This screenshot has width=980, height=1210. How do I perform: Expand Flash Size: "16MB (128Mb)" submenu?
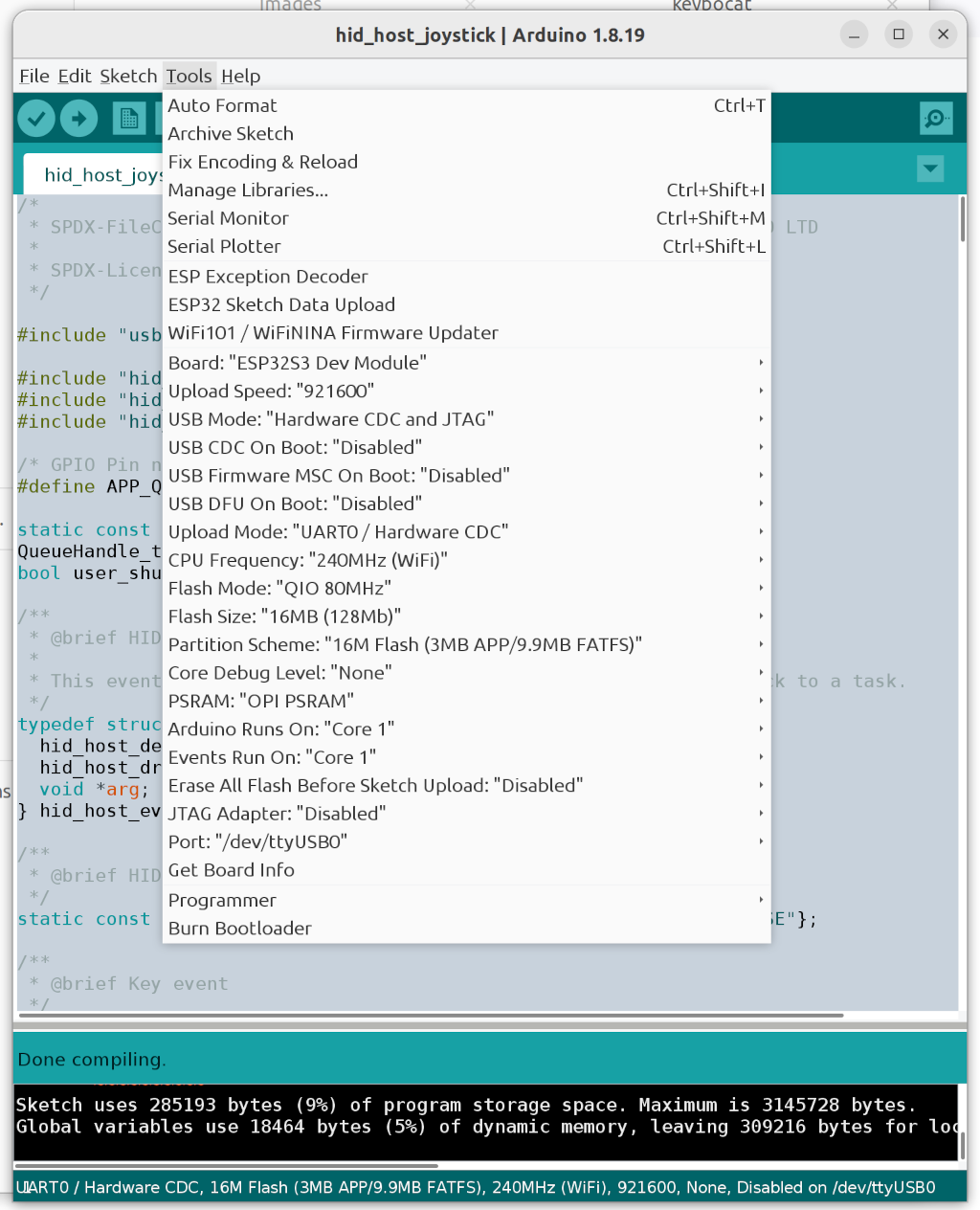[x=467, y=616]
